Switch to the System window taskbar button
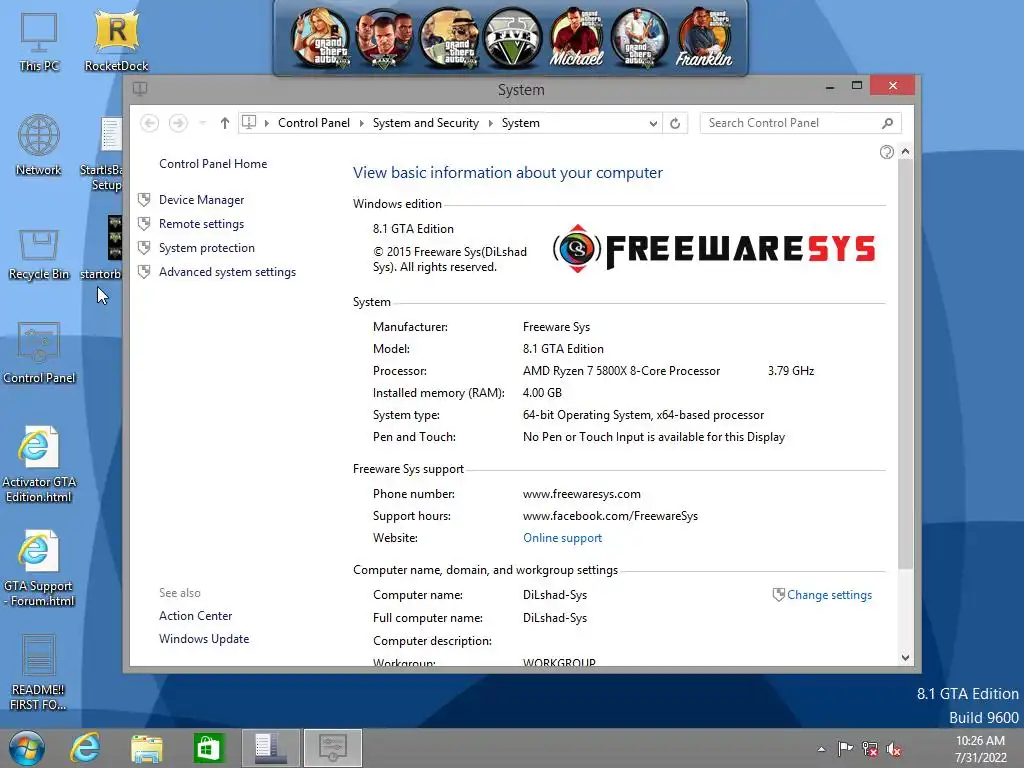The image size is (1024, 768). coord(332,748)
